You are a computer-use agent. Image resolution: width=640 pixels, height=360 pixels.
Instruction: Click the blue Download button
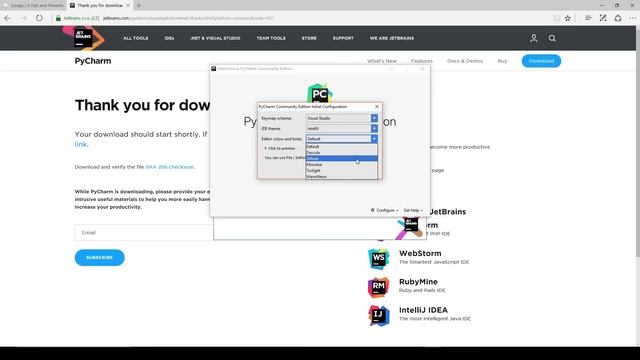point(541,61)
